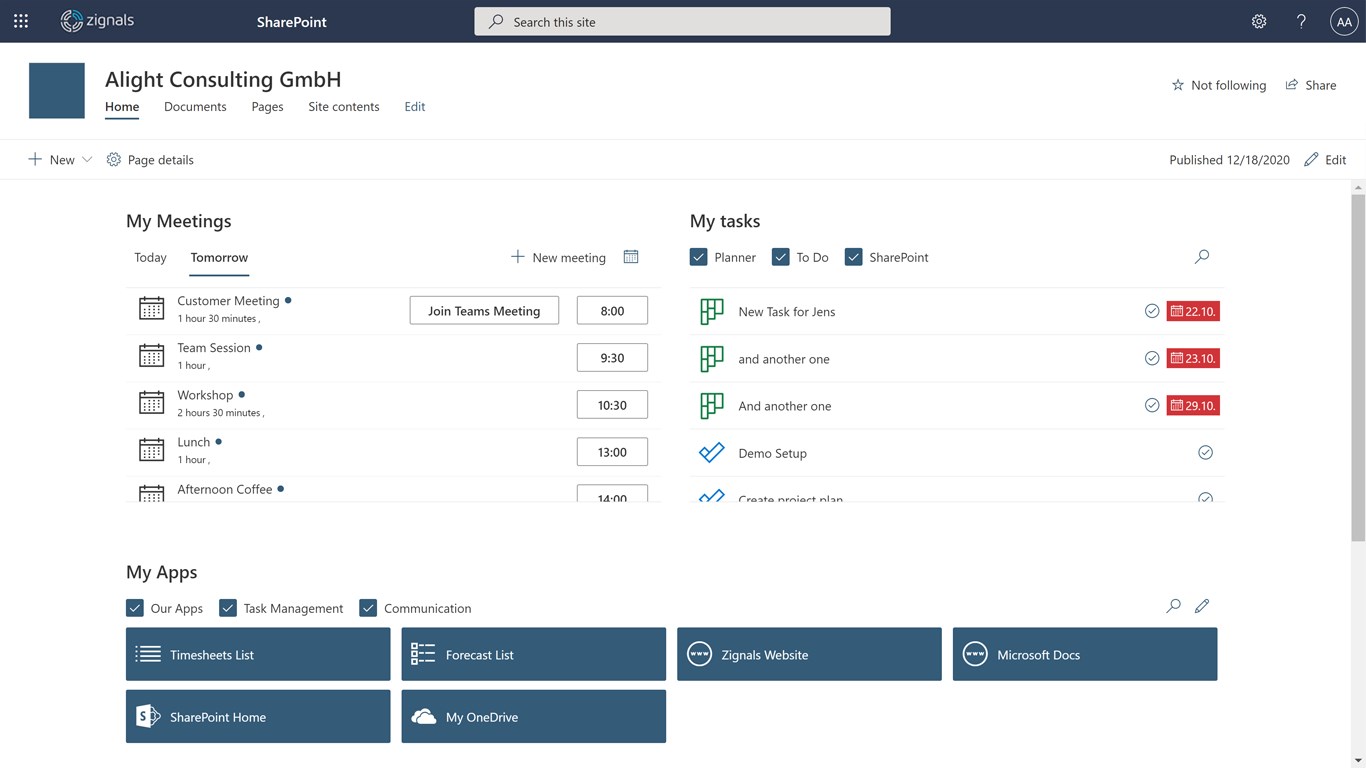Open the AA account menu

click(x=1343, y=21)
